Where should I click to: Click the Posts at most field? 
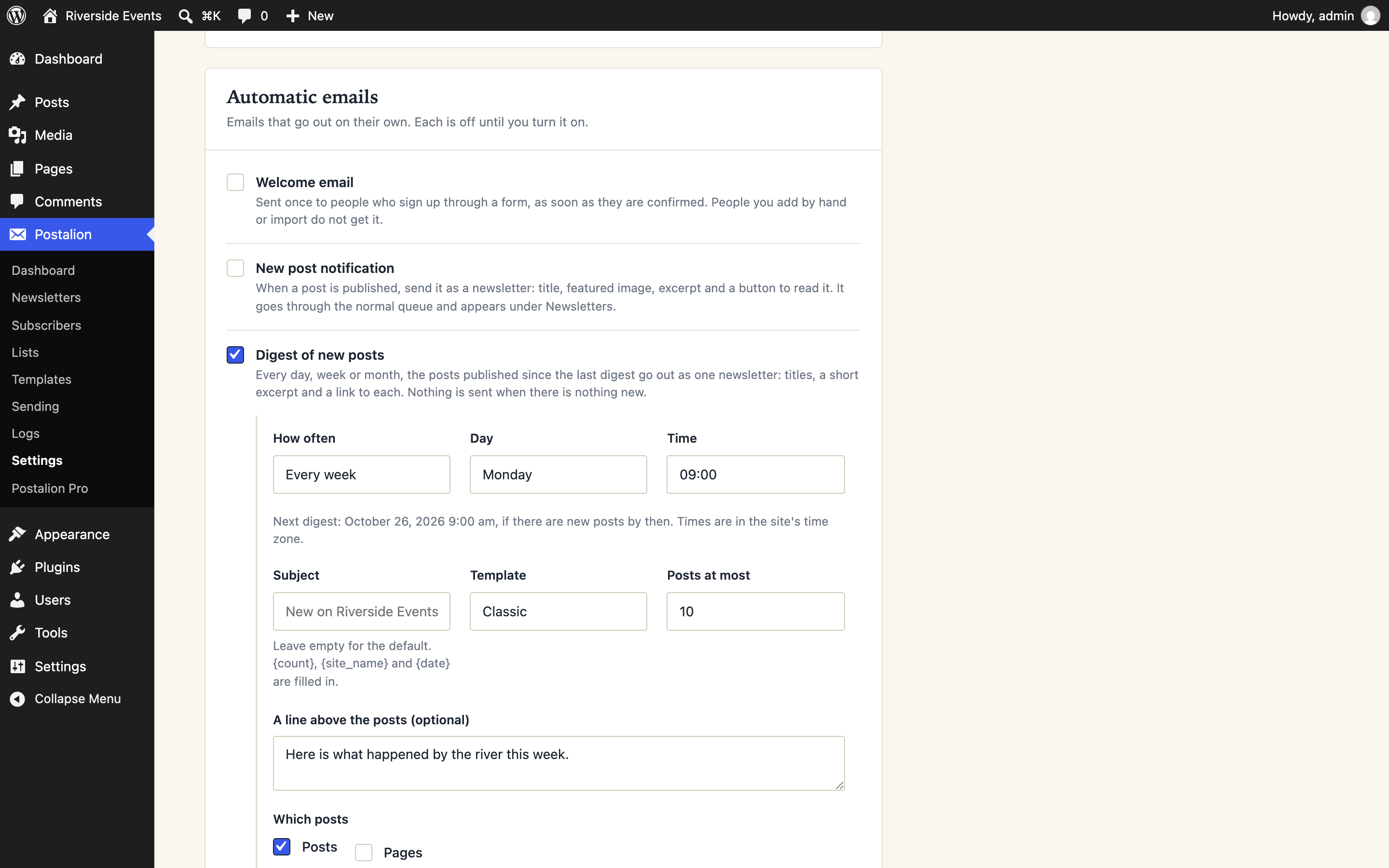[755, 611]
